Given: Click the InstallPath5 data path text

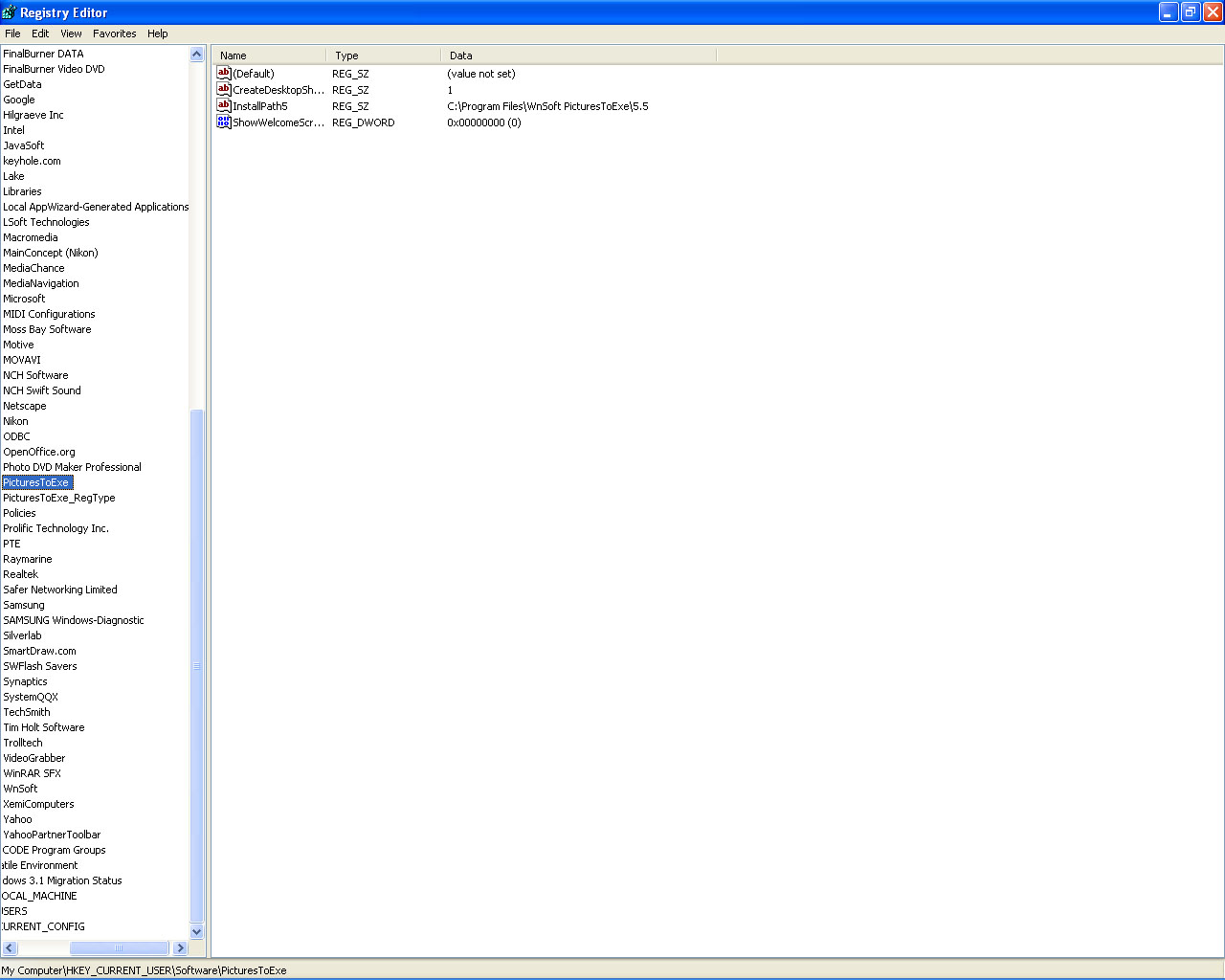Looking at the screenshot, I should click(547, 106).
